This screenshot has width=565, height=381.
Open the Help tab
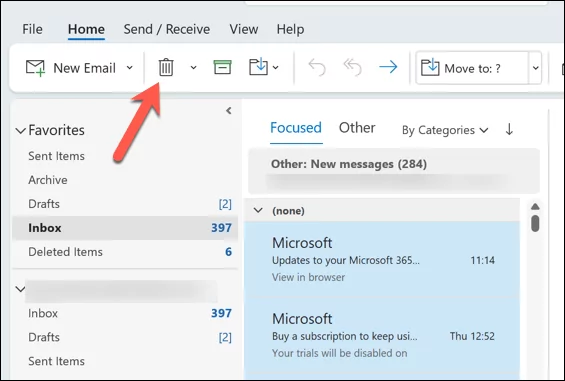coord(290,29)
